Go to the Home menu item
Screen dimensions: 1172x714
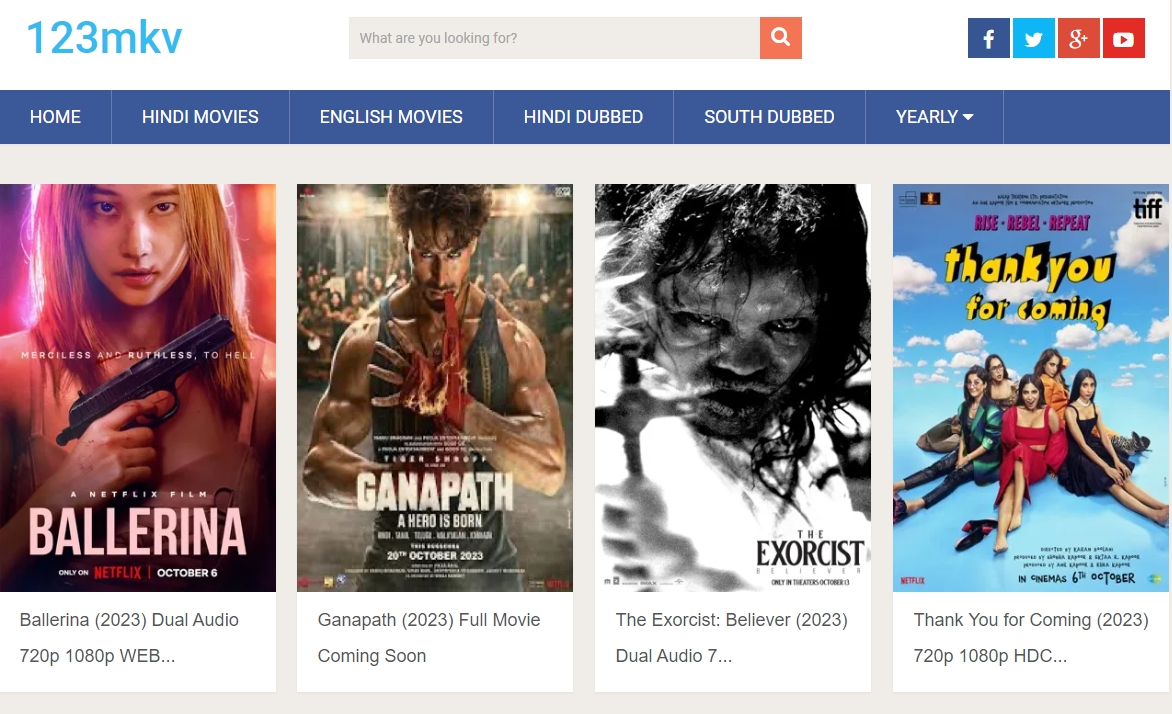pos(55,117)
